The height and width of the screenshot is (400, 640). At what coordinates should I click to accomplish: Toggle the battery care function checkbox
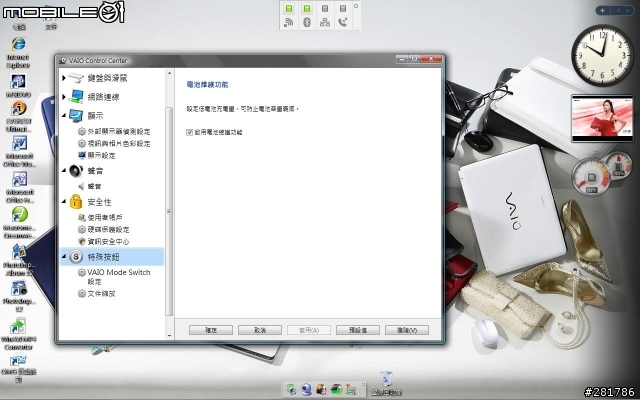click(189, 132)
